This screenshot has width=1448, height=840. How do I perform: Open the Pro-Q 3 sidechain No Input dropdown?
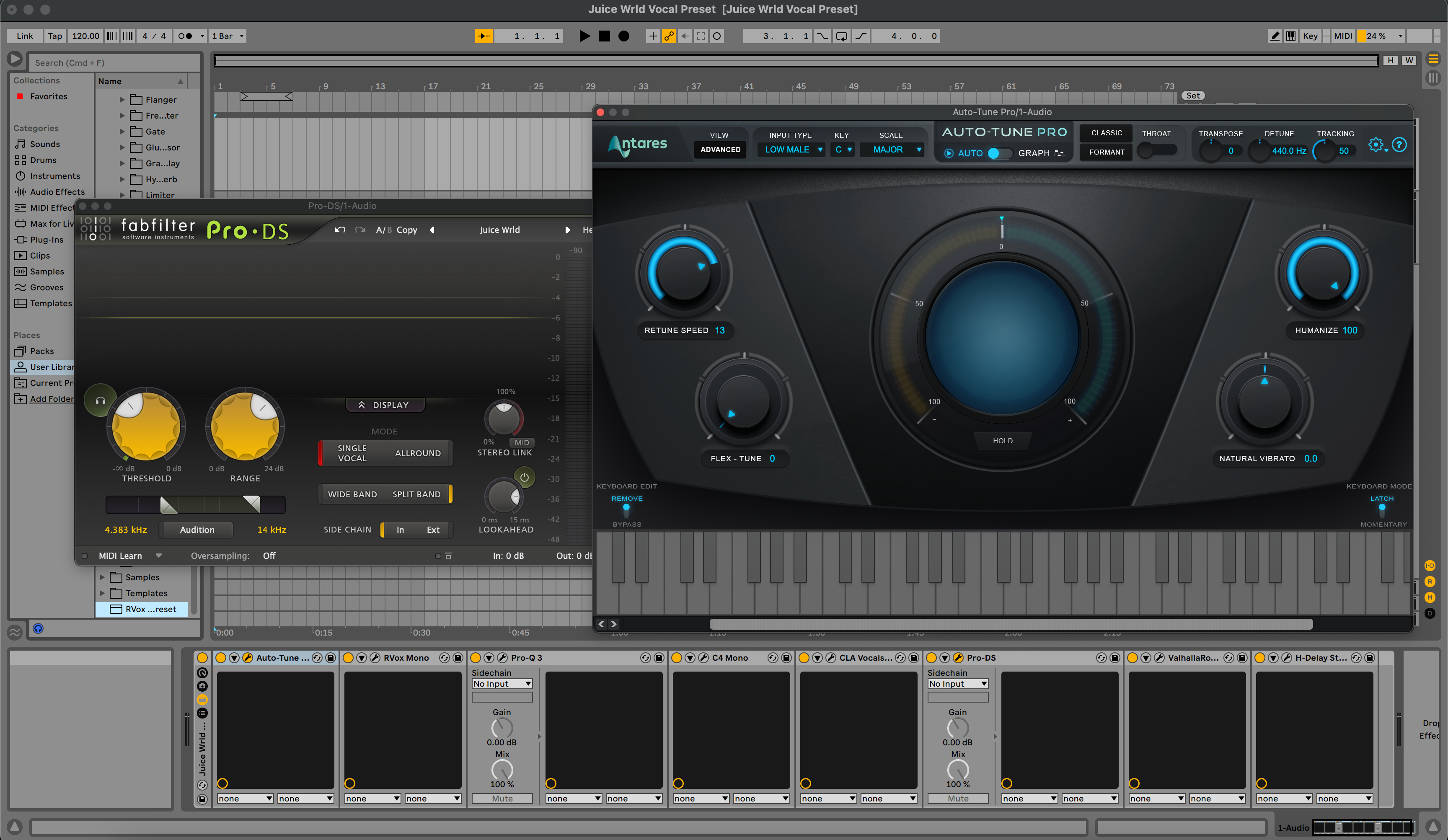(502, 684)
